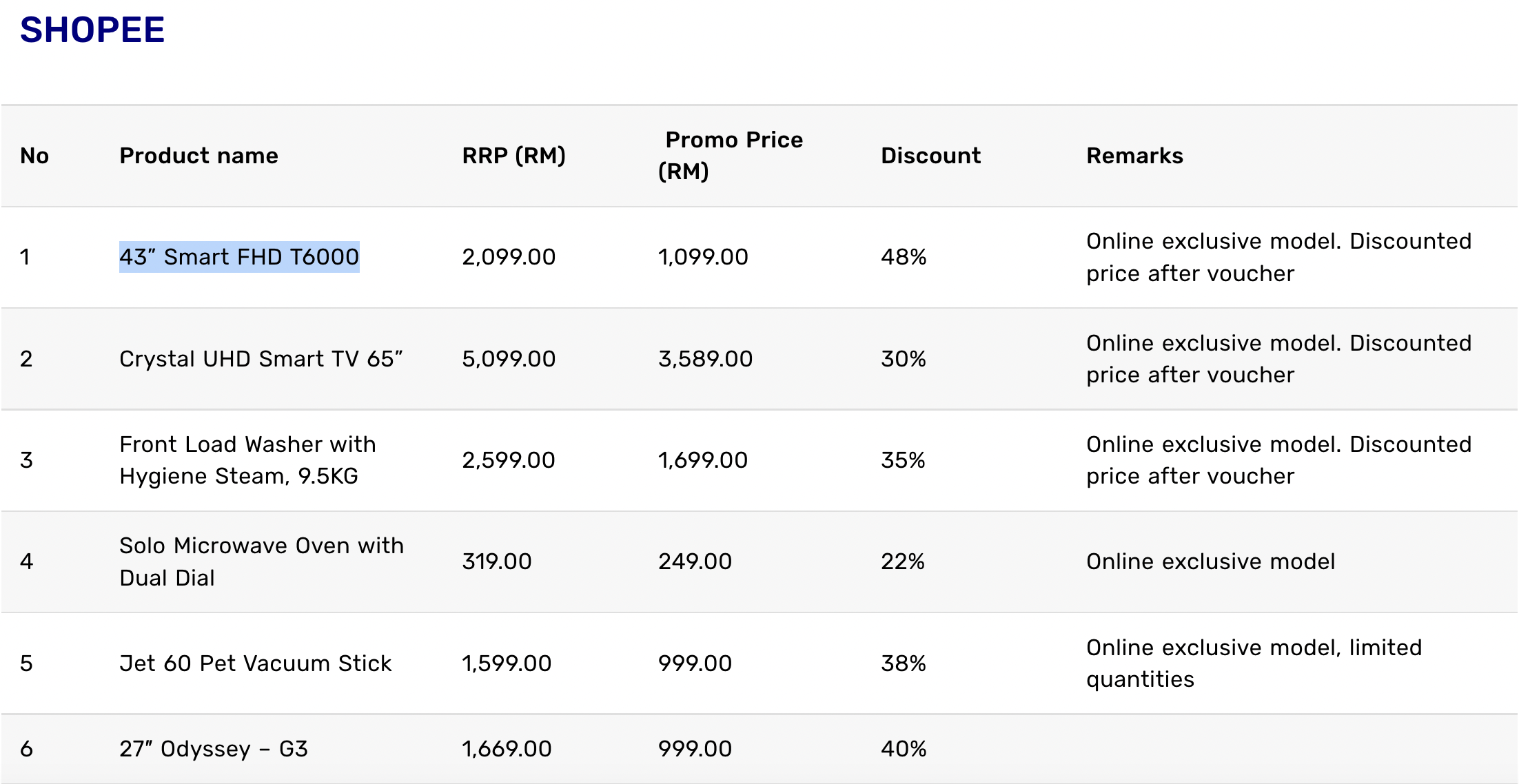Click the Promo Price (RM) header
Image resolution: width=1519 pixels, height=784 pixels.
pyautogui.click(x=731, y=156)
